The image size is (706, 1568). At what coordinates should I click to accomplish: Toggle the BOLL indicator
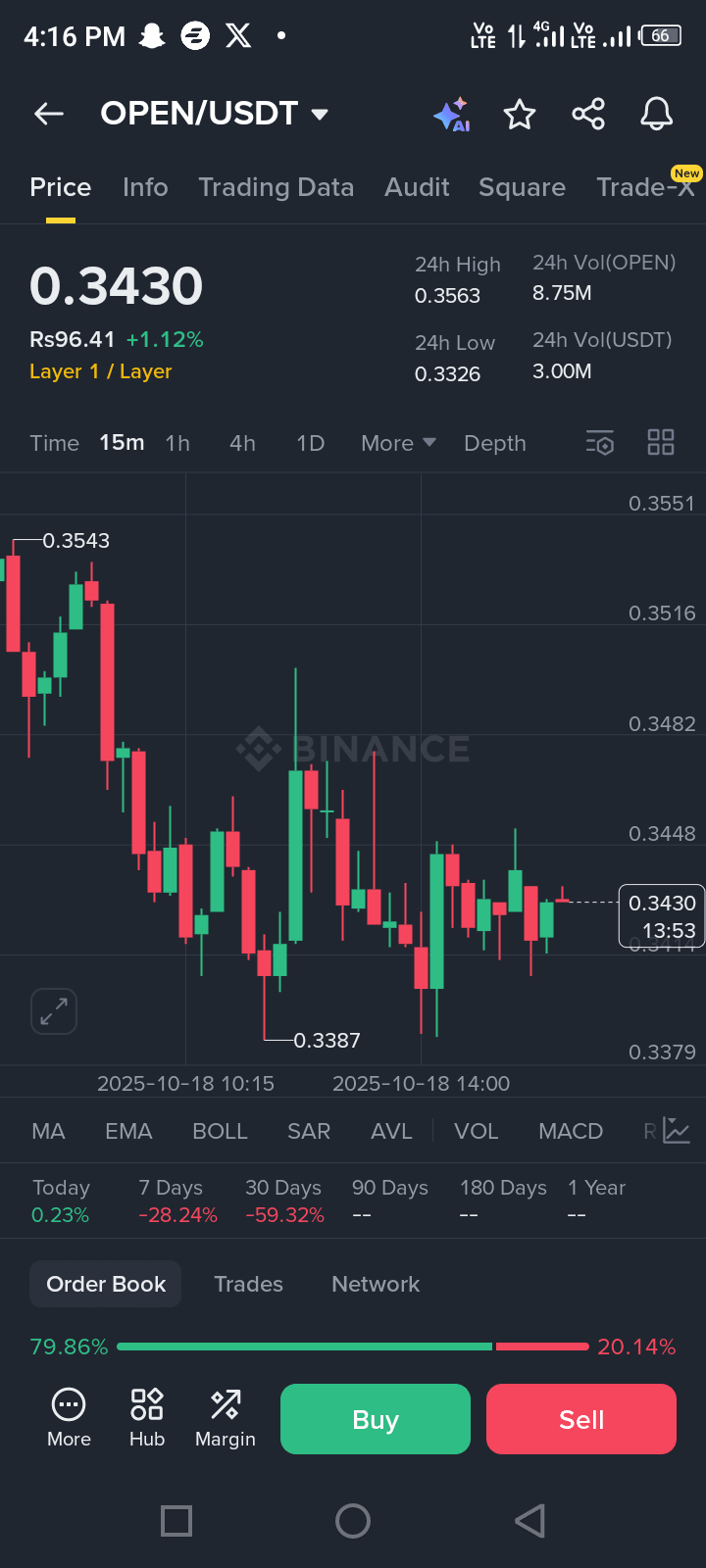(220, 1131)
